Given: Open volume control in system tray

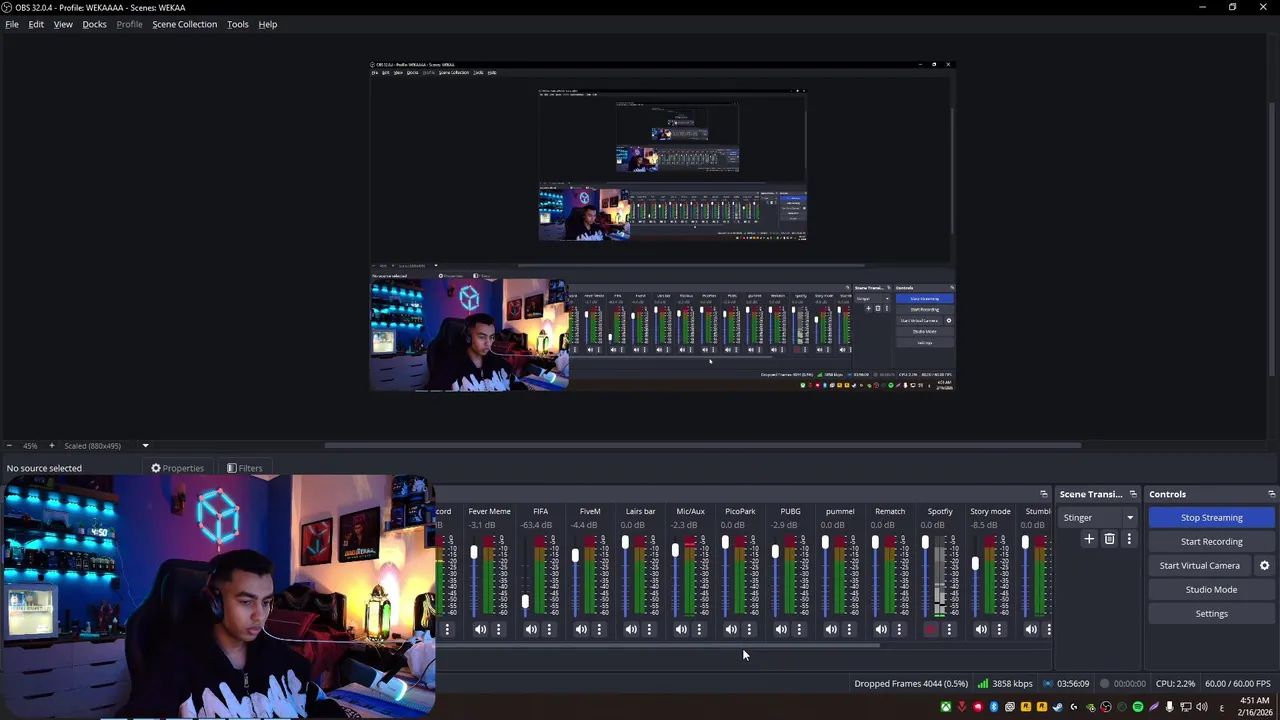Looking at the screenshot, I should (x=1202, y=707).
